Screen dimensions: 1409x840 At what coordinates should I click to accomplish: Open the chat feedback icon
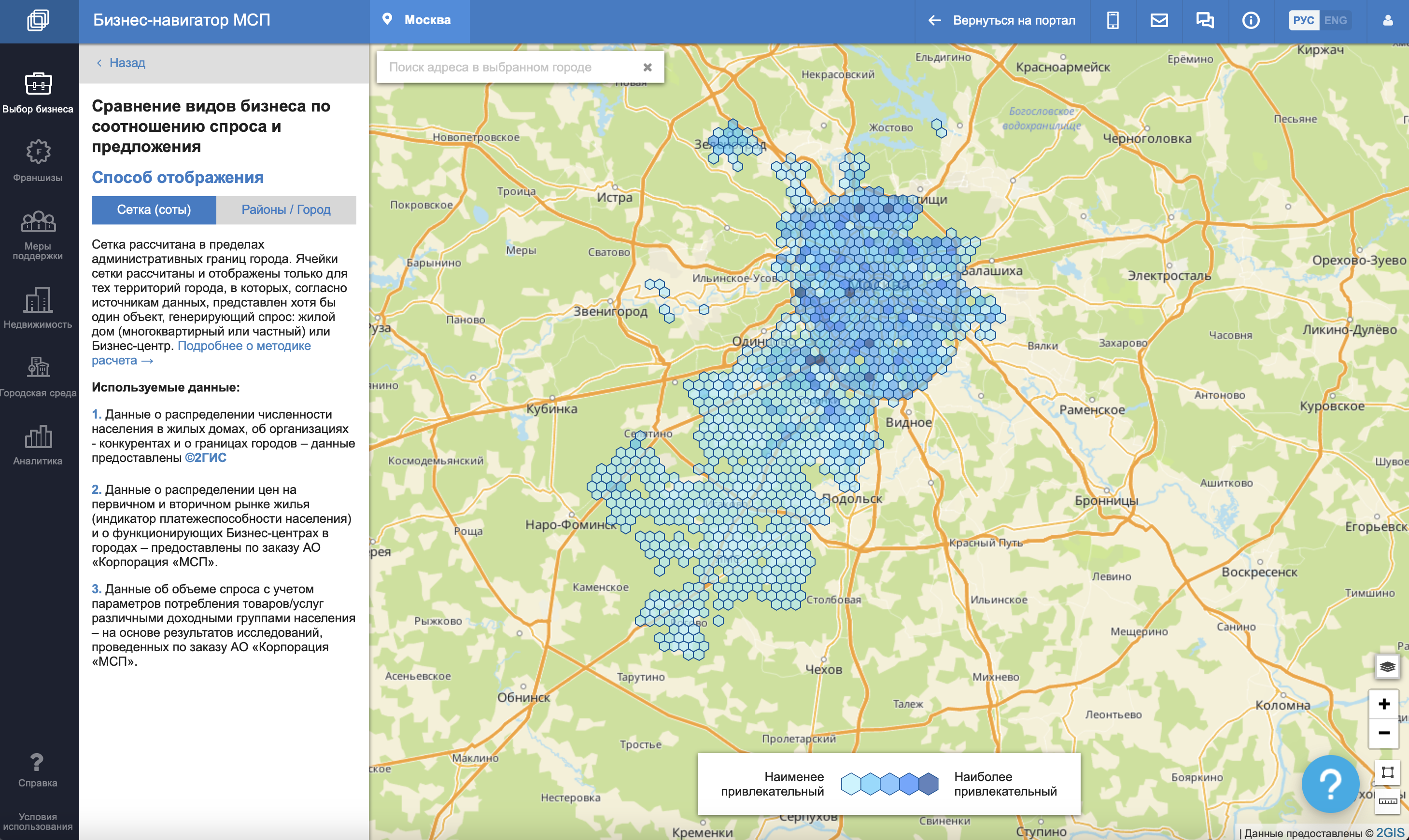coord(1205,20)
